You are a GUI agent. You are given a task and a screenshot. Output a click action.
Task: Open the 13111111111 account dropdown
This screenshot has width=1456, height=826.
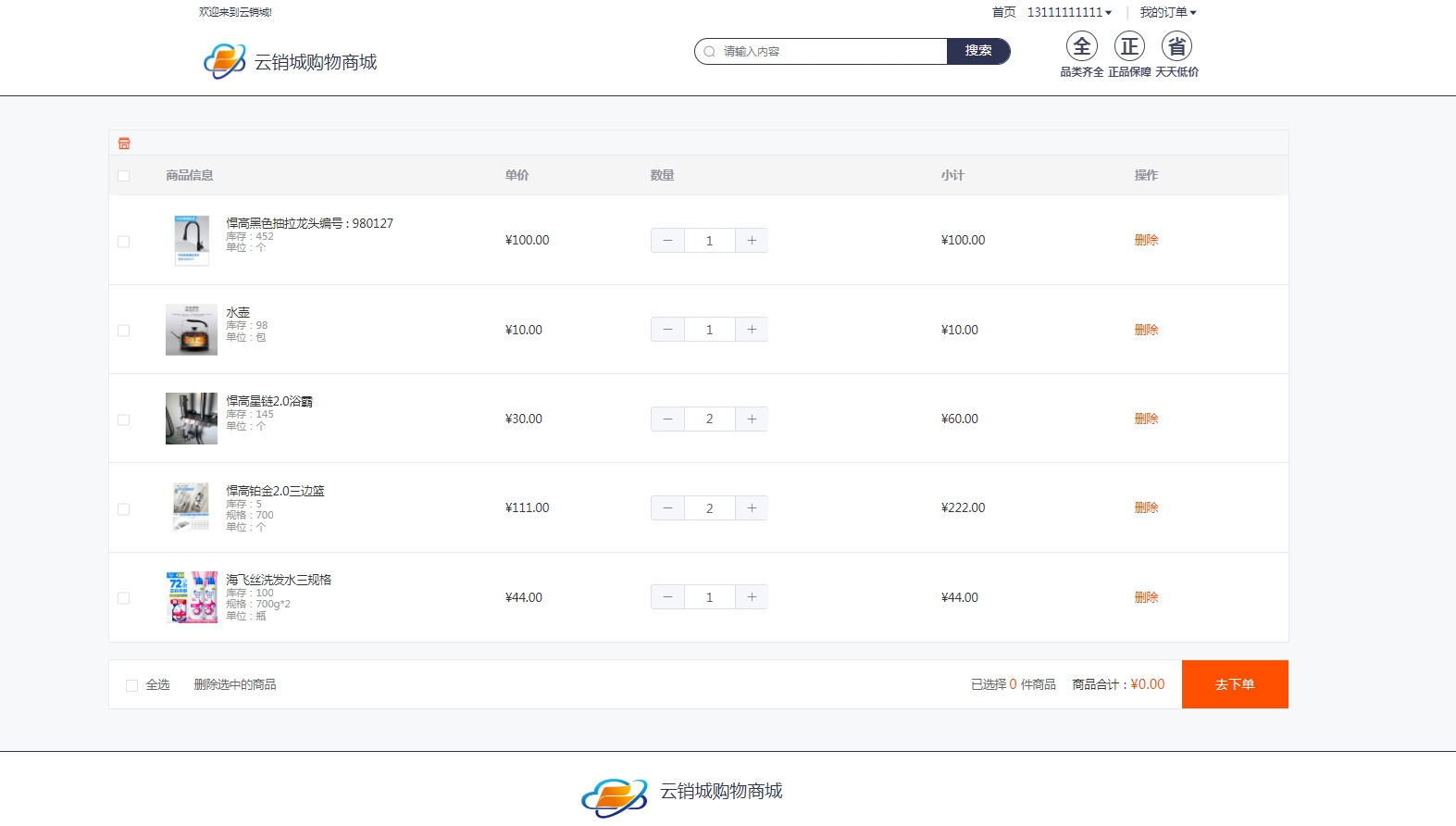click(1069, 12)
